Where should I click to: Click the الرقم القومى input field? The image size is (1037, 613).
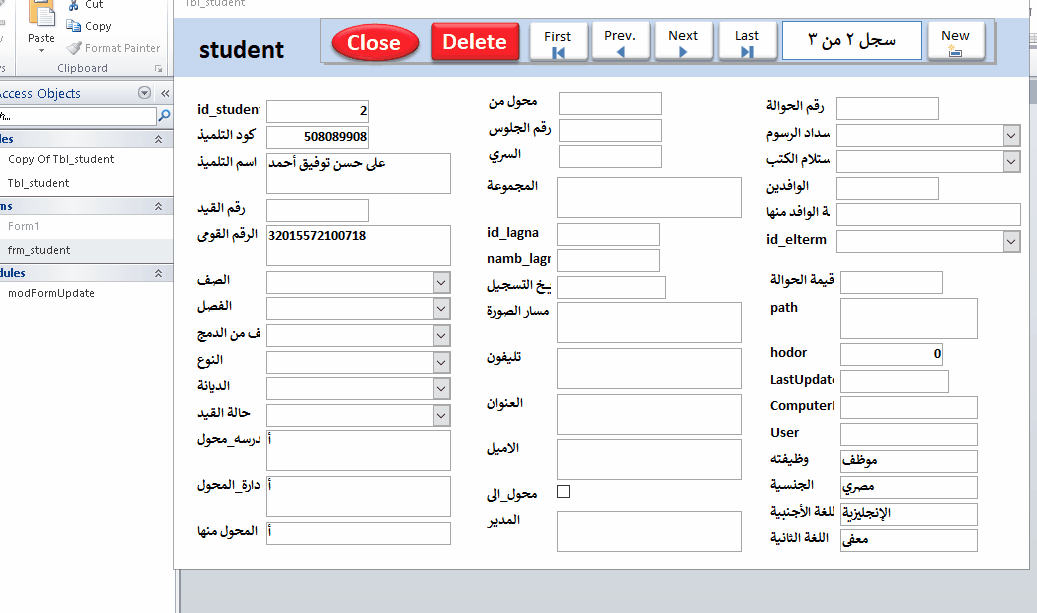[359, 245]
